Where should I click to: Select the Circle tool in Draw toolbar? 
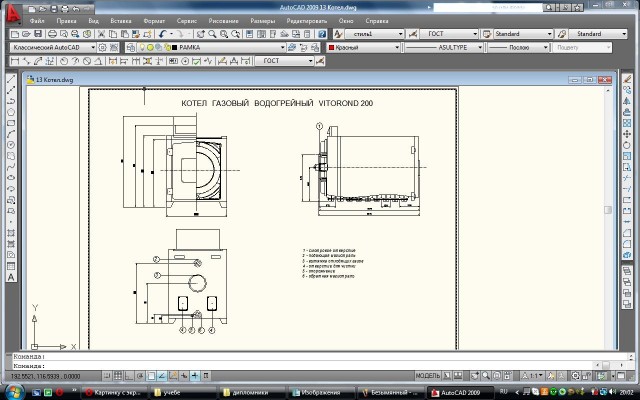click(x=11, y=145)
